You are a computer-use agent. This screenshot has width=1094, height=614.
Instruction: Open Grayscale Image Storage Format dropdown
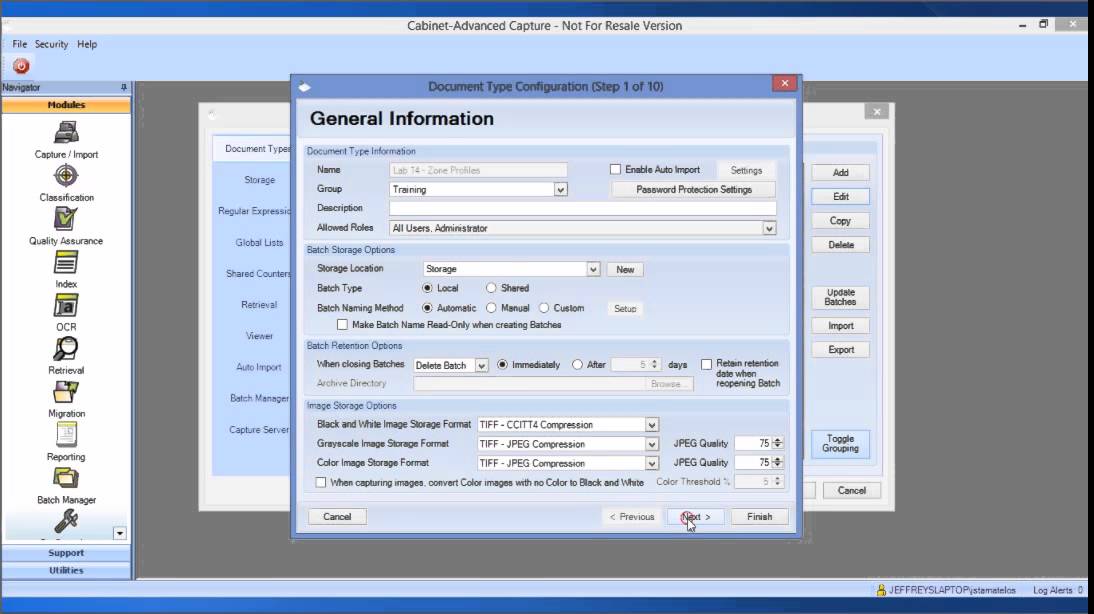[651, 444]
